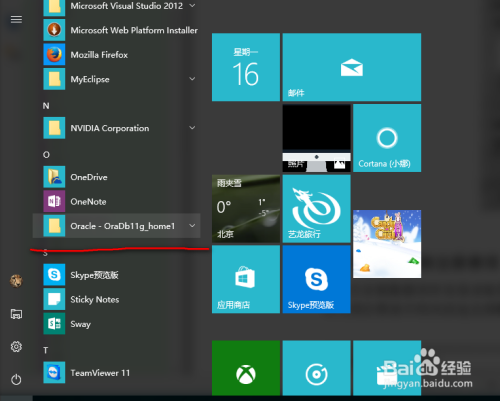Open the Groove music tile
Viewport: 500px width, 401px height.
pos(317,368)
